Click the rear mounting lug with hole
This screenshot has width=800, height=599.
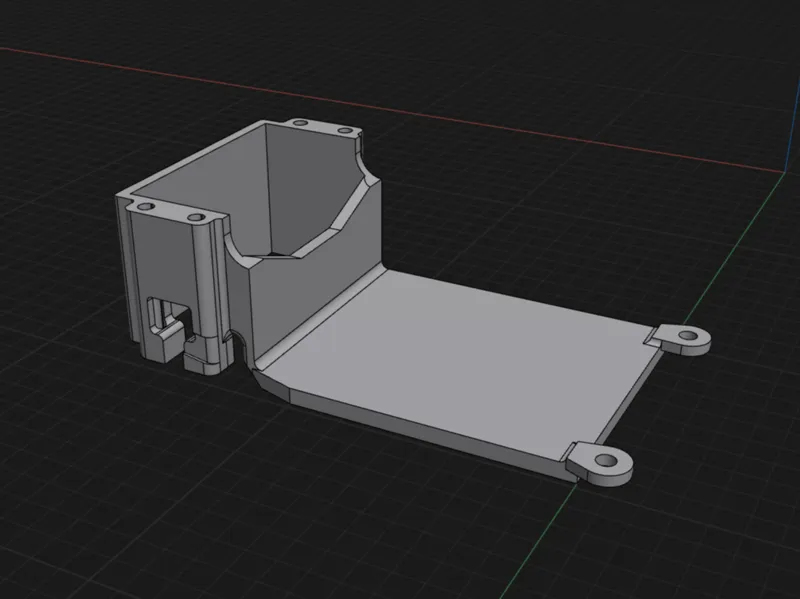pyautogui.click(x=683, y=339)
